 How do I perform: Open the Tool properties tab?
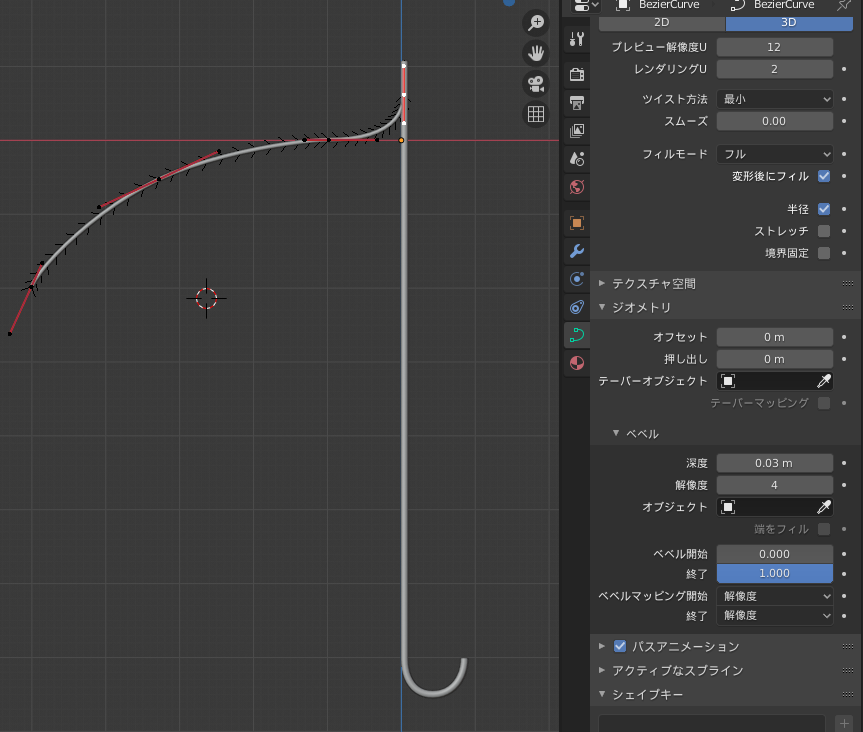click(x=577, y=39)
